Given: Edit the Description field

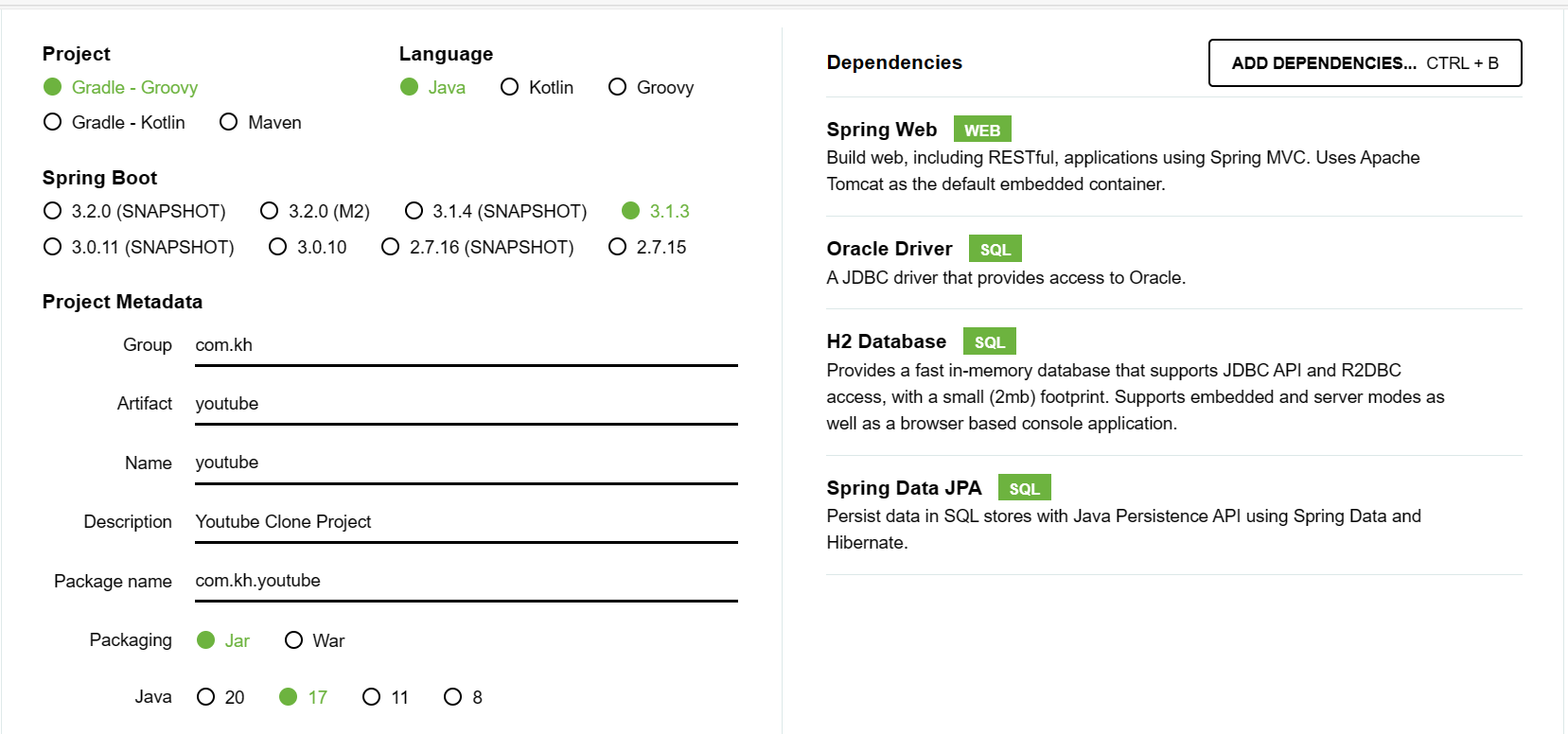Looking at the screenshot, I should 466,522.
